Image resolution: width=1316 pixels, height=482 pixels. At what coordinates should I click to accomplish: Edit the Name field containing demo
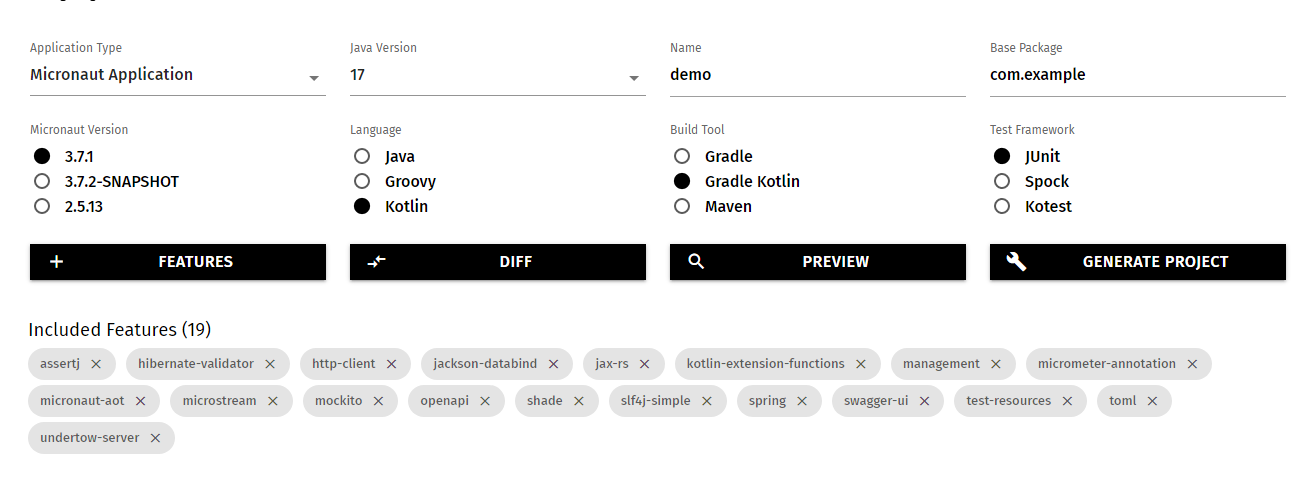(818, 75)
